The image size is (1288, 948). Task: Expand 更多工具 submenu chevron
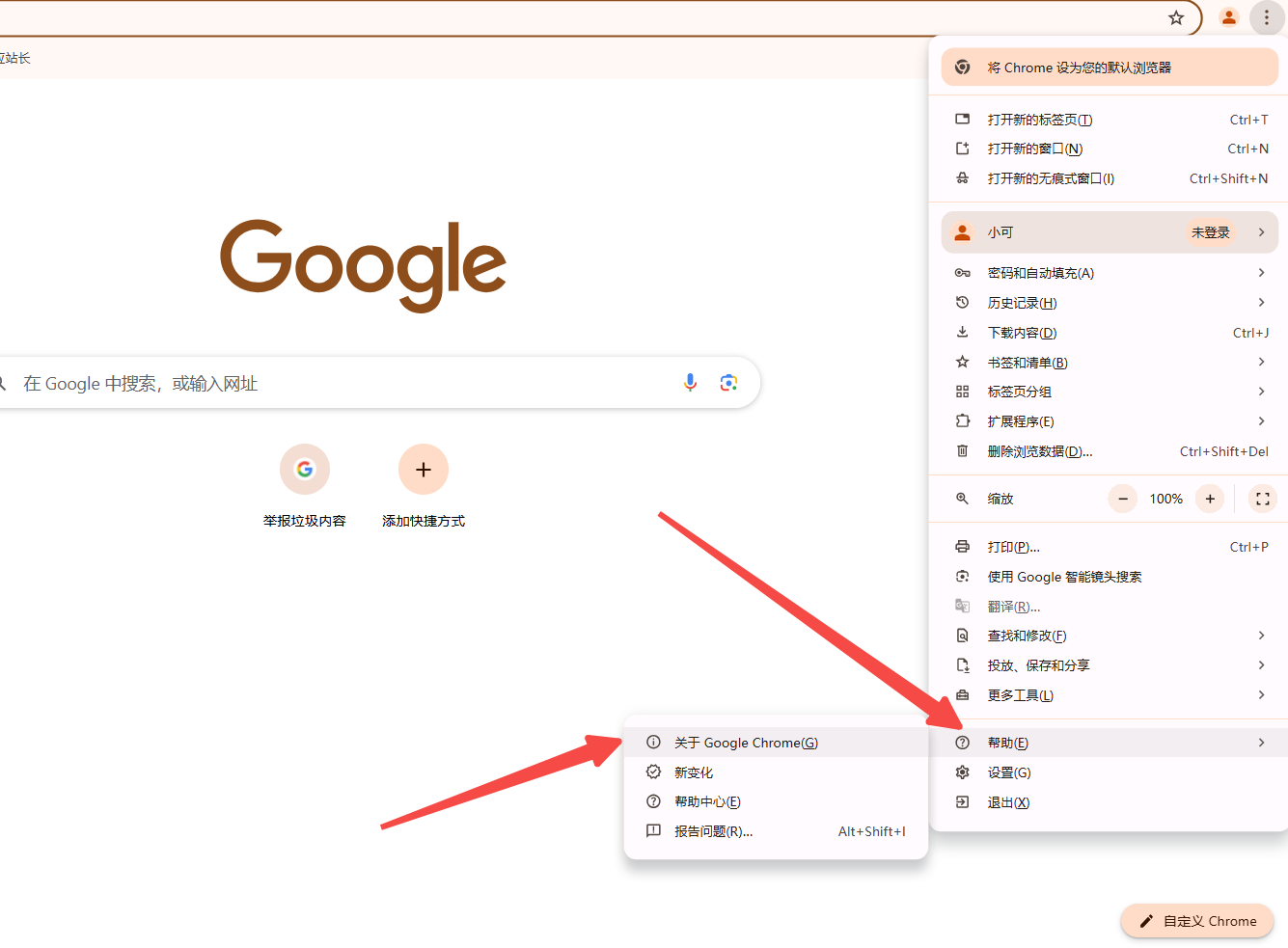tap(1261, 695)
